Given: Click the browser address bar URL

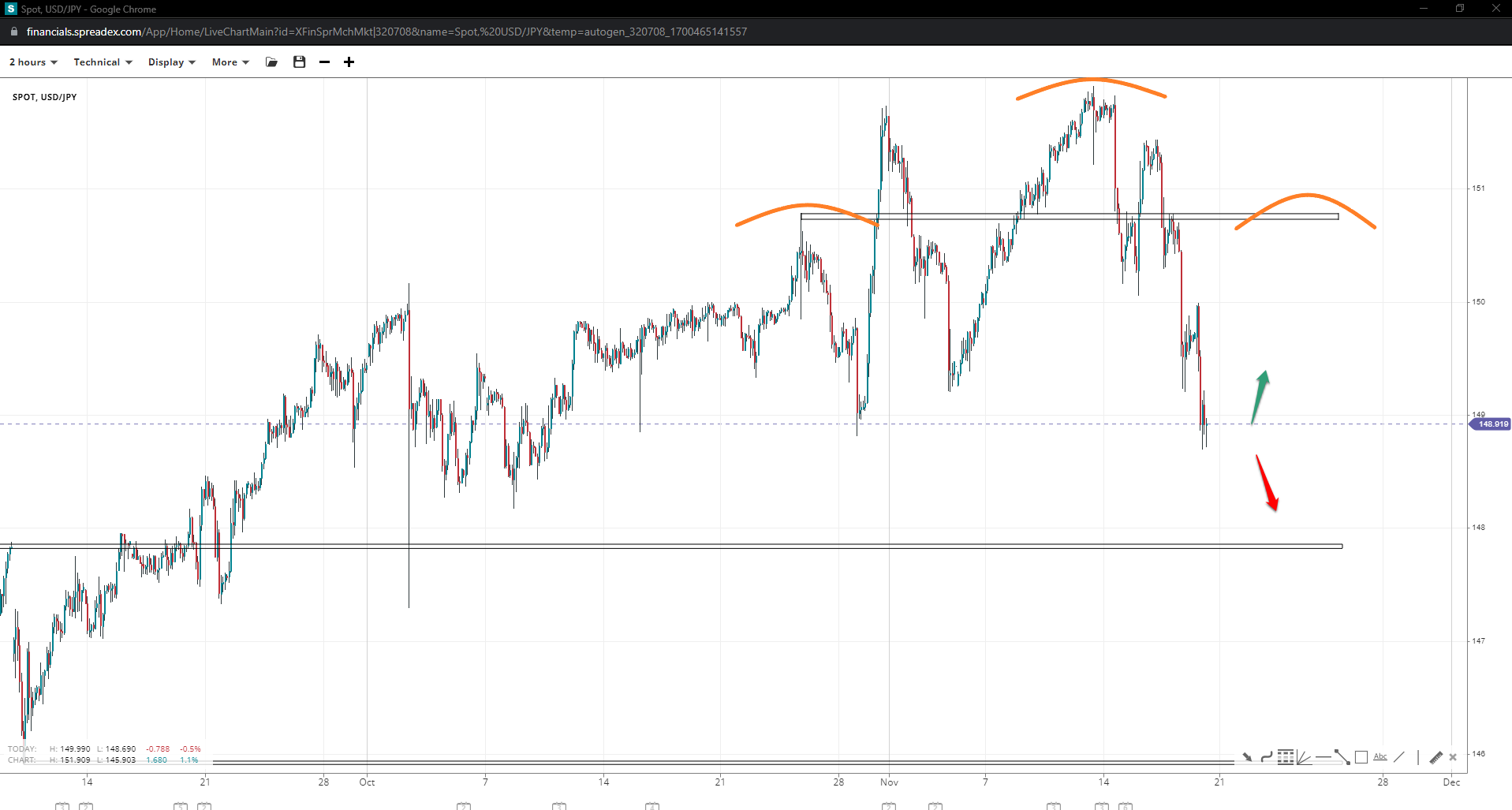Looking at the screenshot, I should (386, 32).
